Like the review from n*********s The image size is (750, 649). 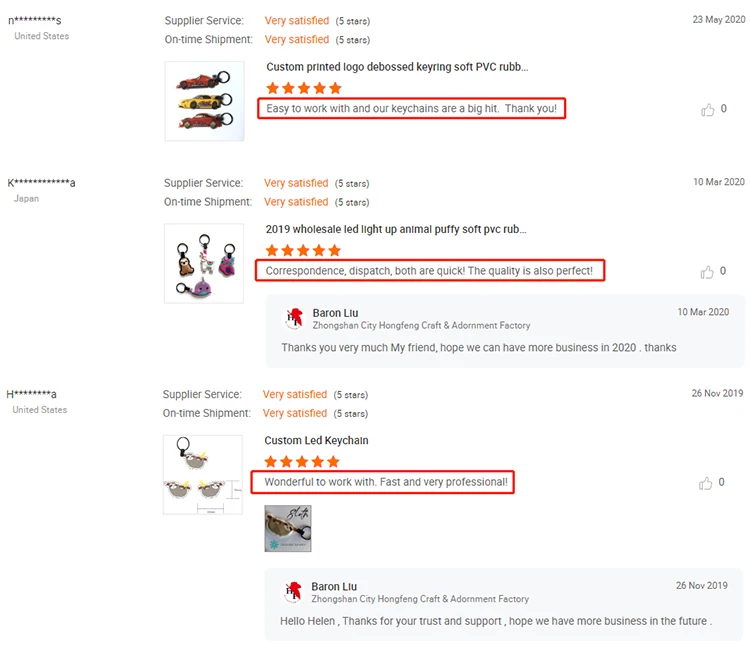[708, 110]
